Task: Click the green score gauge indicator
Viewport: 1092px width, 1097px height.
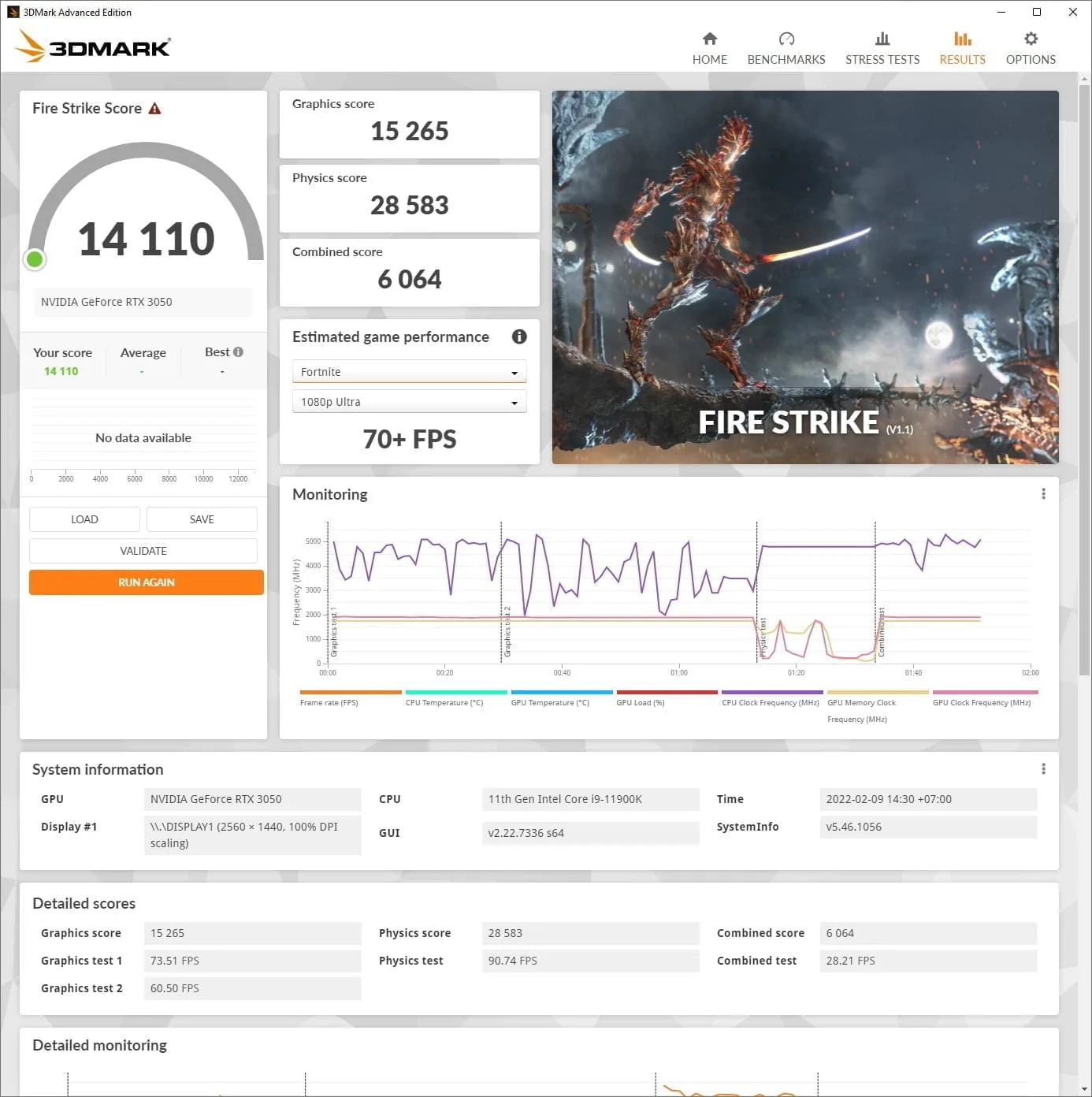Action: 35,259
